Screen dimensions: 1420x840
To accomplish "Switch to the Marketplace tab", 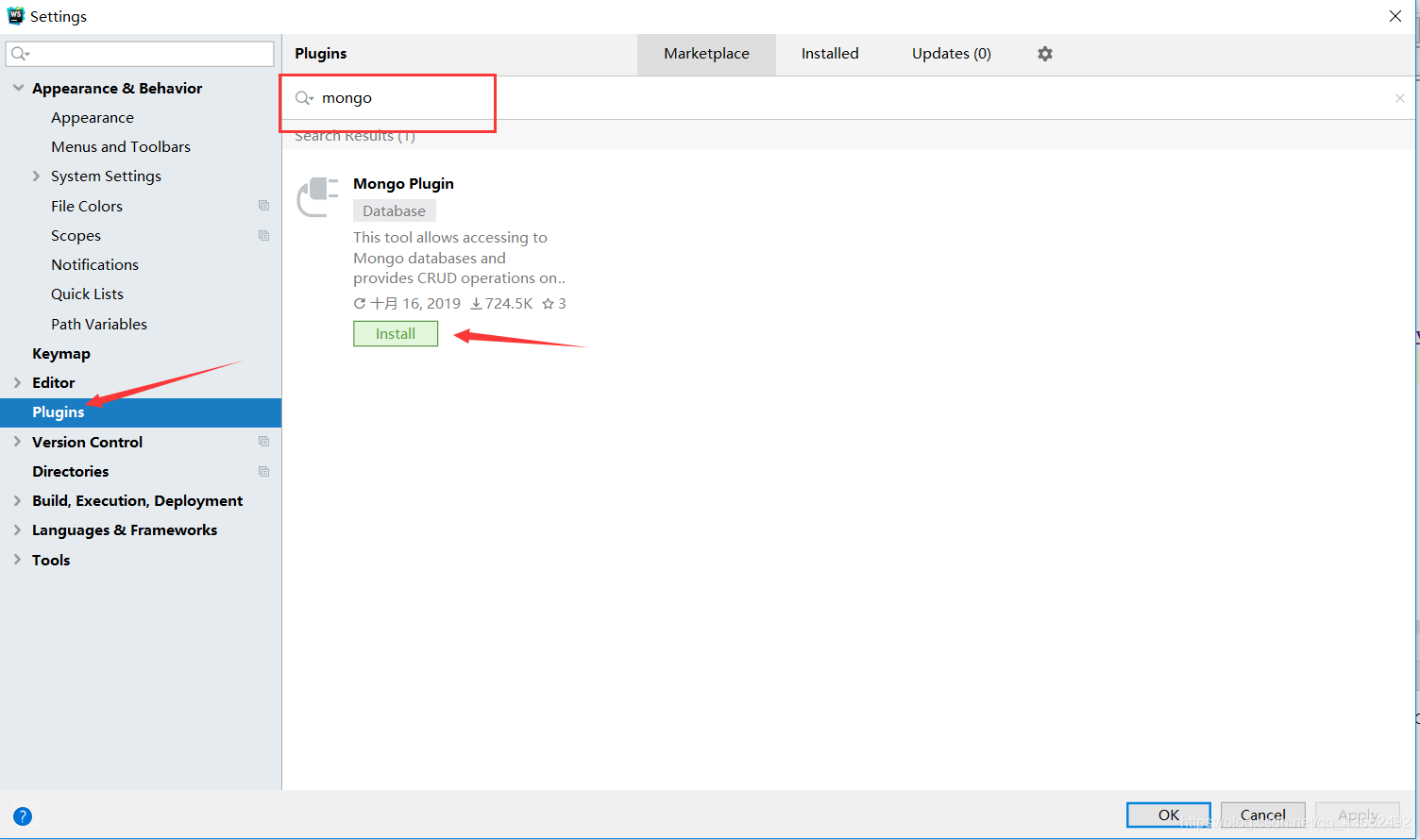I will tap(706, 54).
